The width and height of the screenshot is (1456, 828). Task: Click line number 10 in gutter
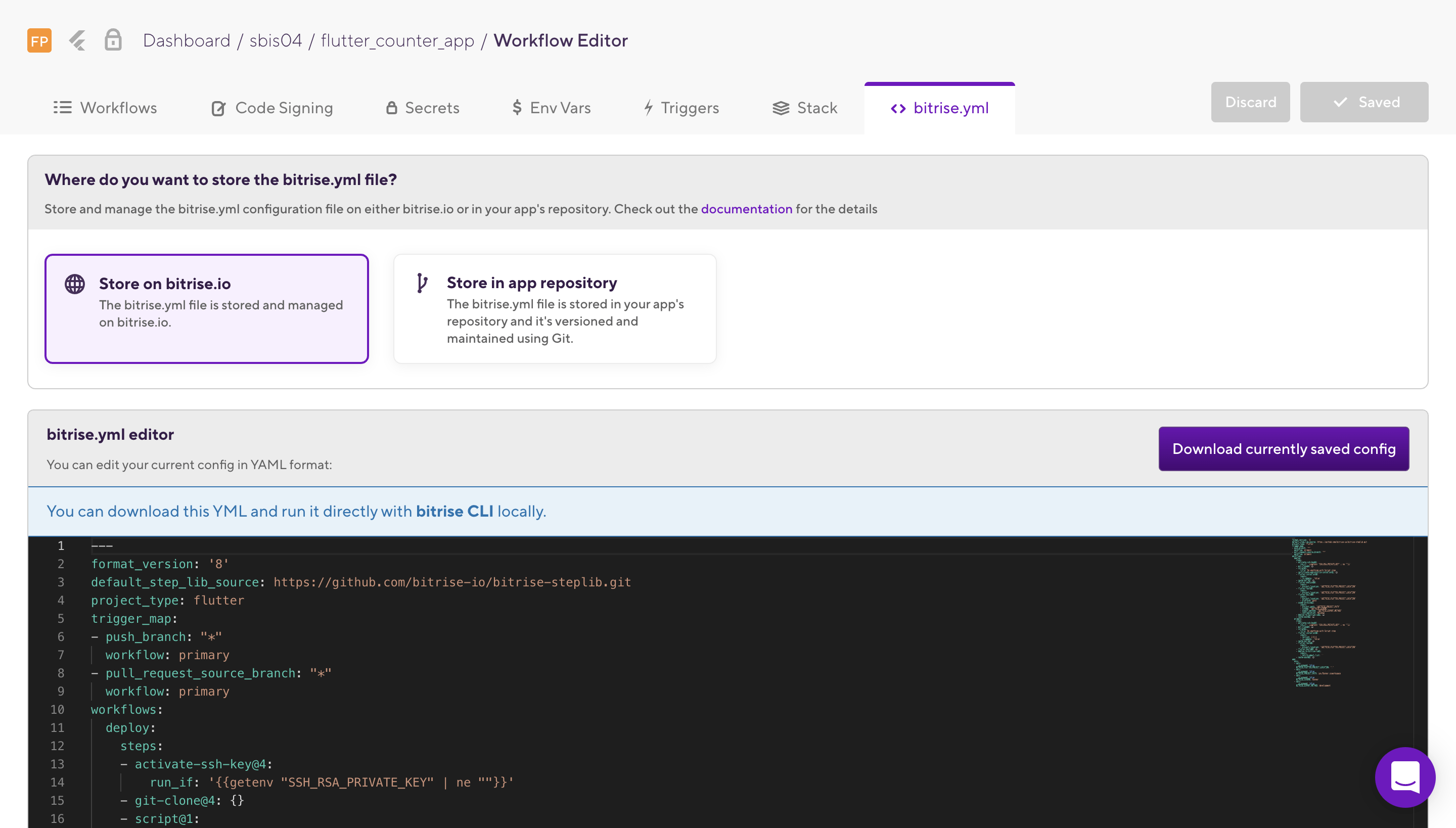point(58,709)
